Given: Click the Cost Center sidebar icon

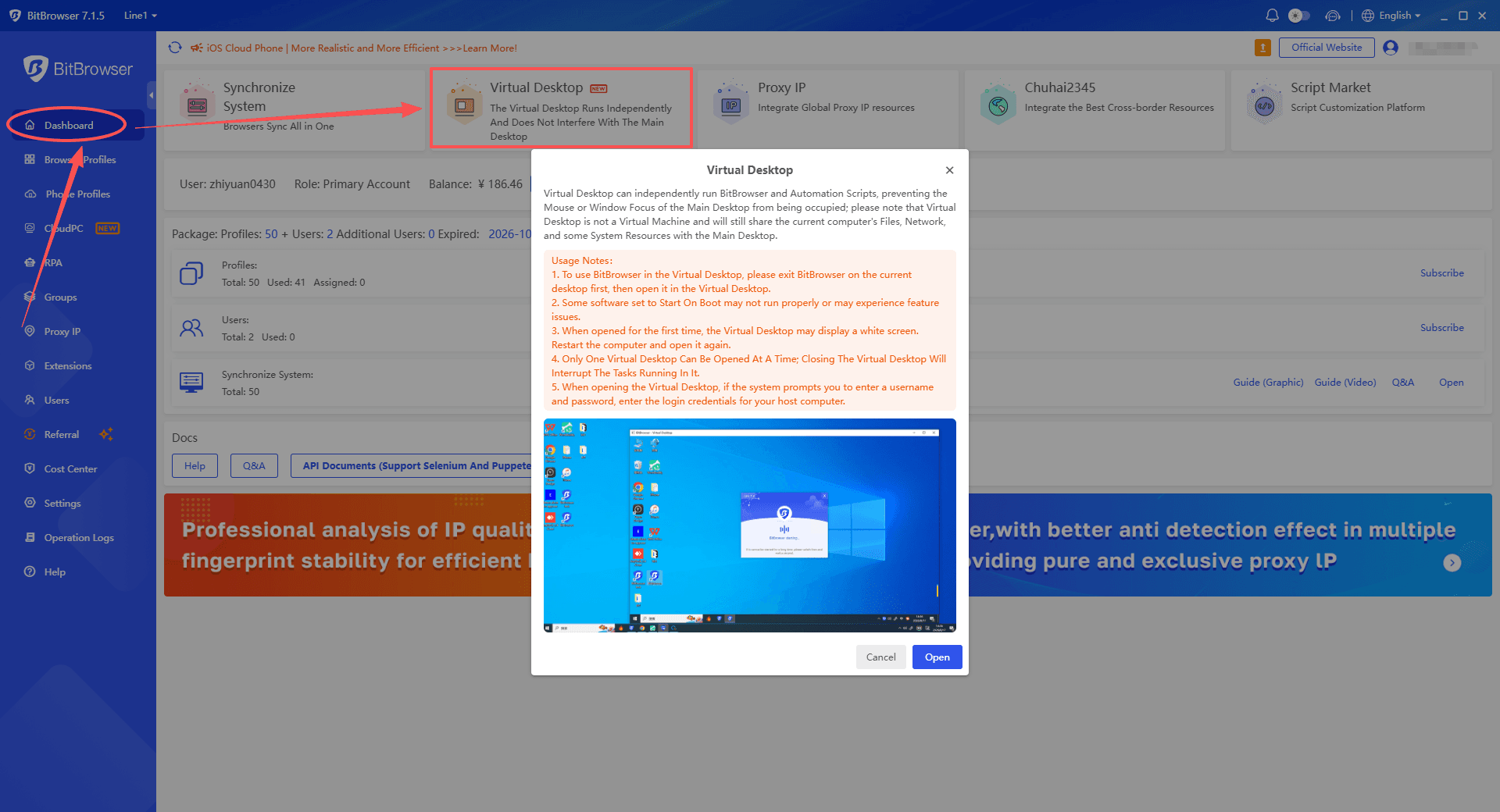Looking at the screenshot, I should coord(30,468).
